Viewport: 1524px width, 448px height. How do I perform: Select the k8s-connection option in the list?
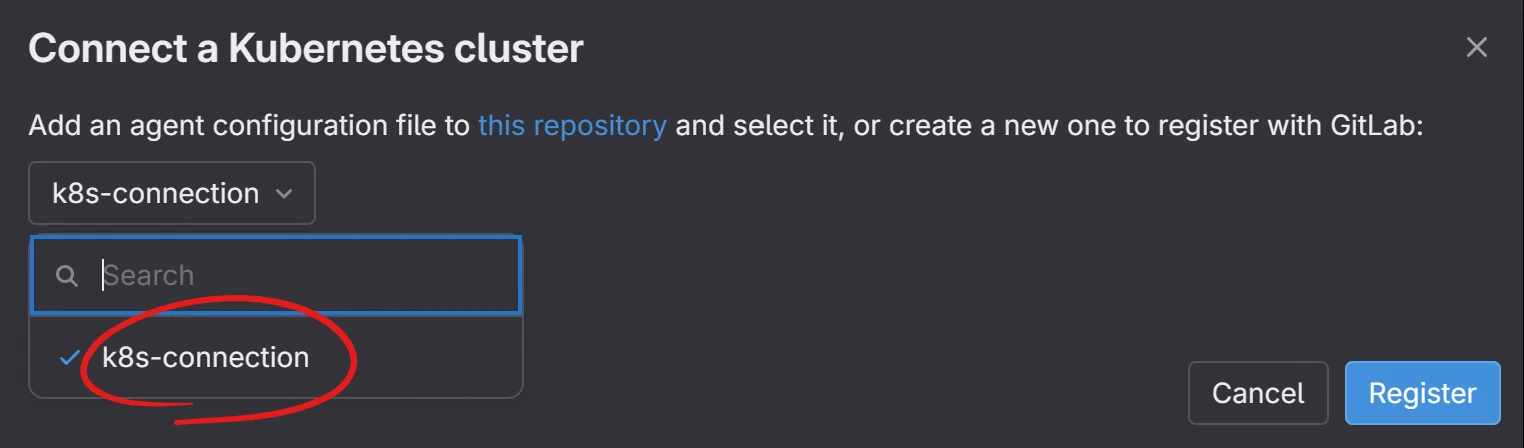(x=205, y=358)
